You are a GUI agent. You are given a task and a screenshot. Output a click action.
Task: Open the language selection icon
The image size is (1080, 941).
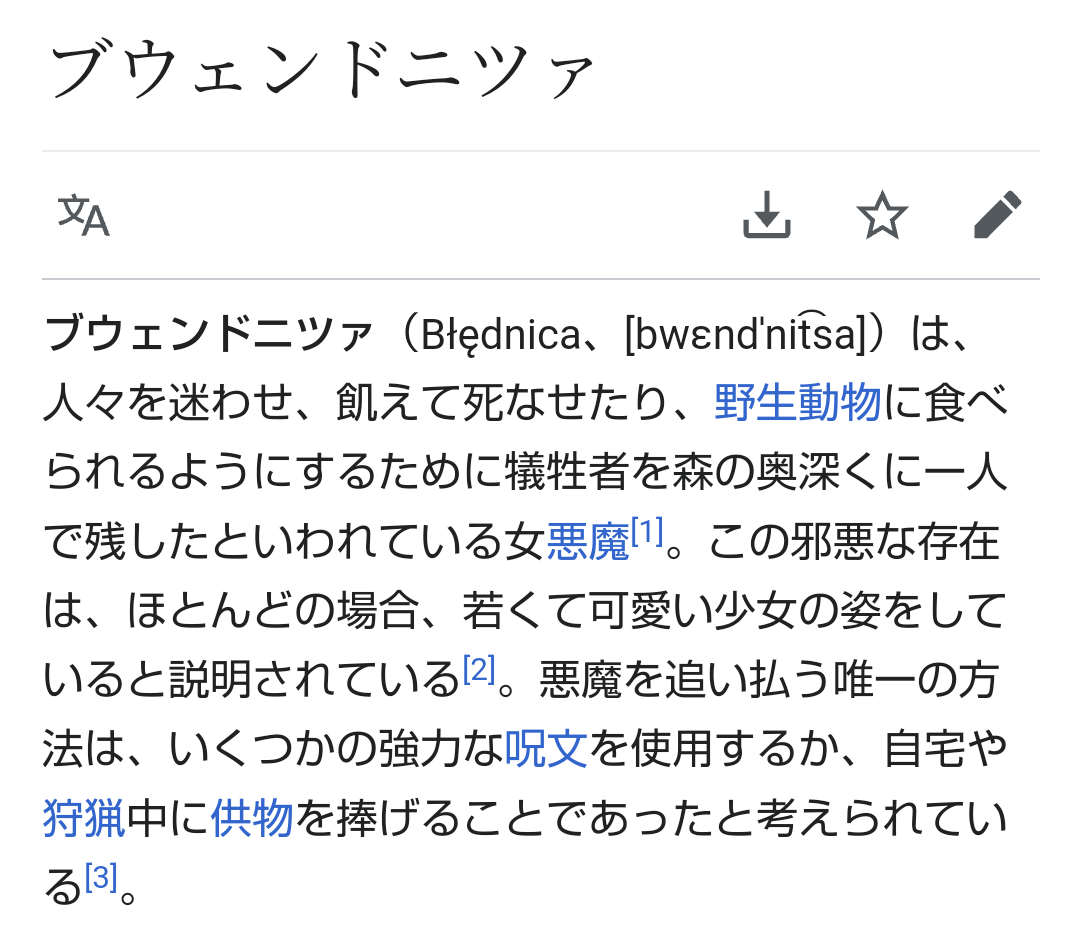coord(84,215)
